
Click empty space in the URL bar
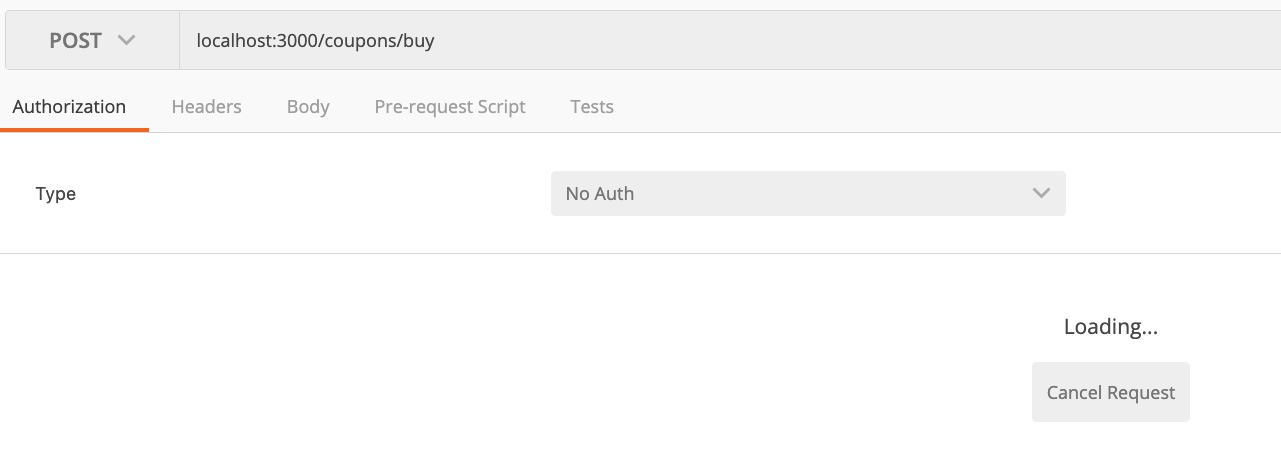850,41
